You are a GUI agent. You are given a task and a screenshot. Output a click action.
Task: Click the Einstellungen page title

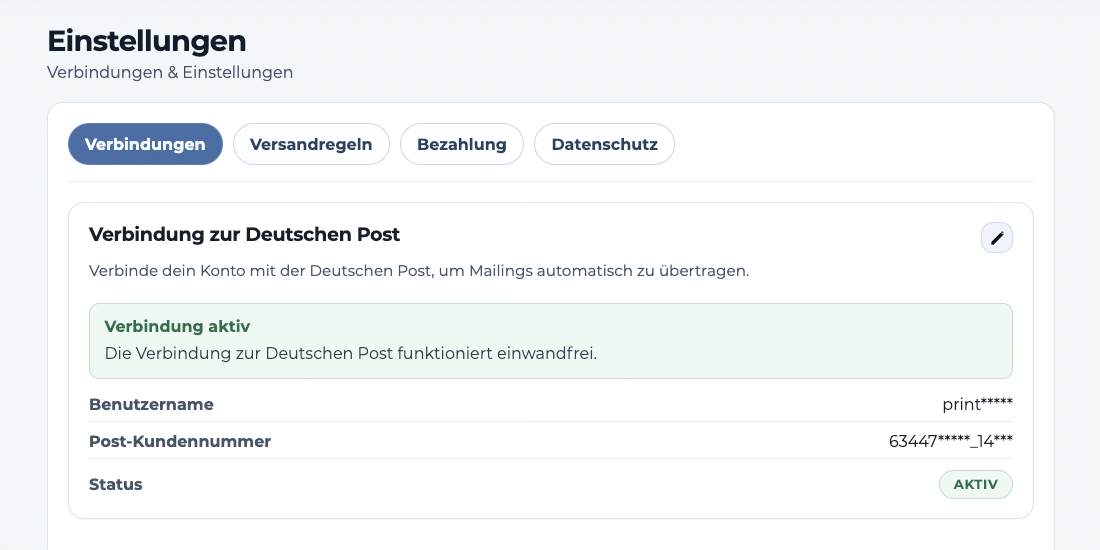(147, 41)
